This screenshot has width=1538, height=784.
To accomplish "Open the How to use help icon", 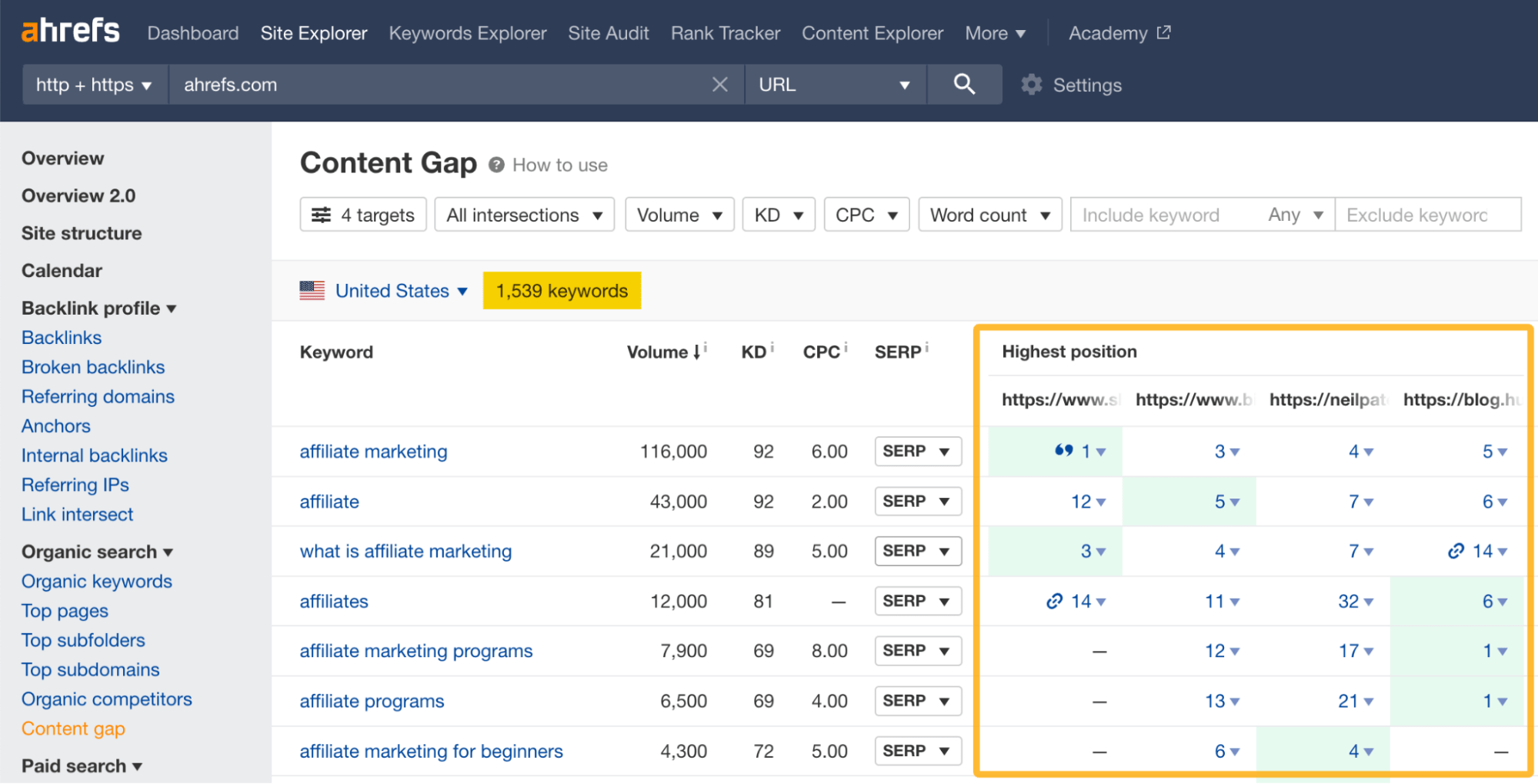I will point(496,164).
